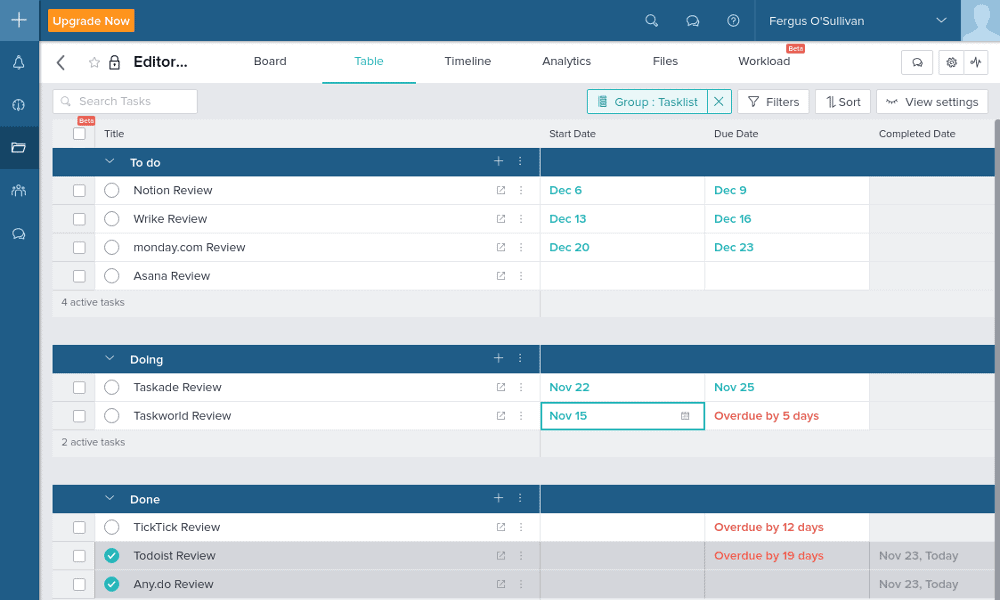The width and height of the screenshot is (1000, 600).
Task: Open the Fergus O'Sullivan account dropdown
Action: [x=940, y=20]
